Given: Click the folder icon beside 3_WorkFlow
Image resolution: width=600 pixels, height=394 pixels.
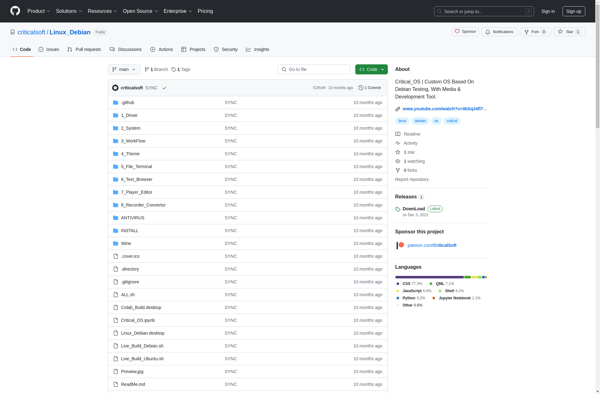Looking at the screenshot, I should pos(116,141).
